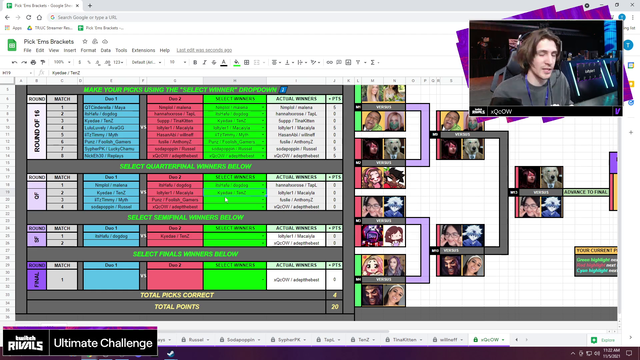The width and height of the screenshot is (640, 360).
Task: Insert comment using toolbar icon
Action: tap(339, 62)
